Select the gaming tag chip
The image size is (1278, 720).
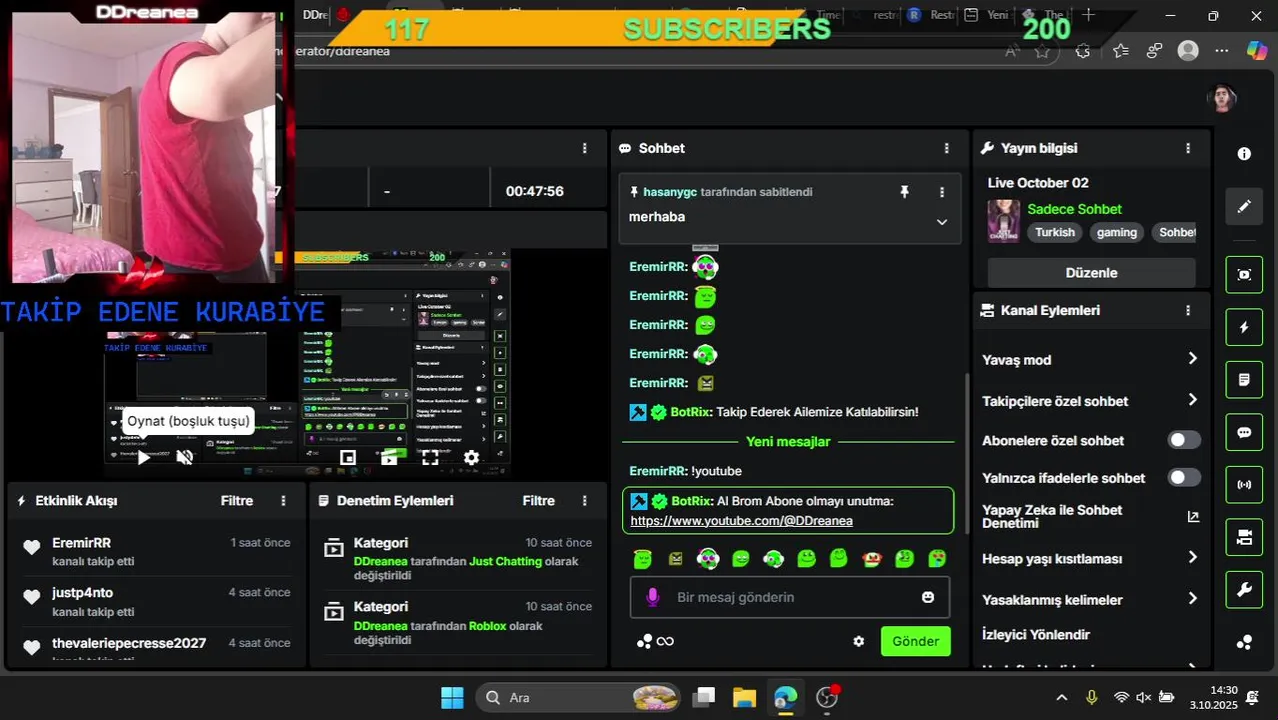(x=1117, y=232)
